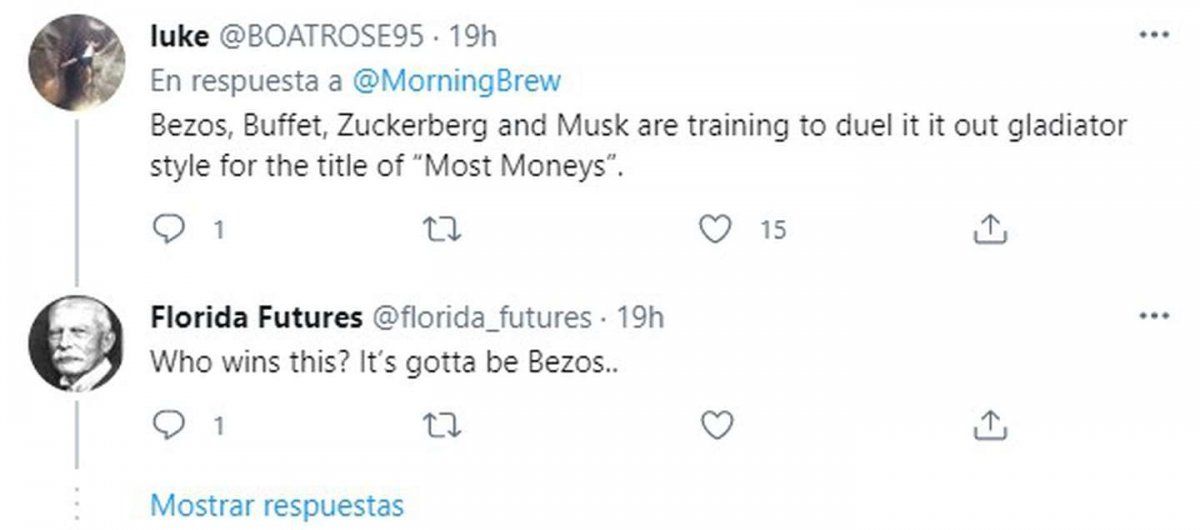The width and height of the screenshot is (1200, 530).
Task: Open the @florida_futures handle
Action: 482,318
